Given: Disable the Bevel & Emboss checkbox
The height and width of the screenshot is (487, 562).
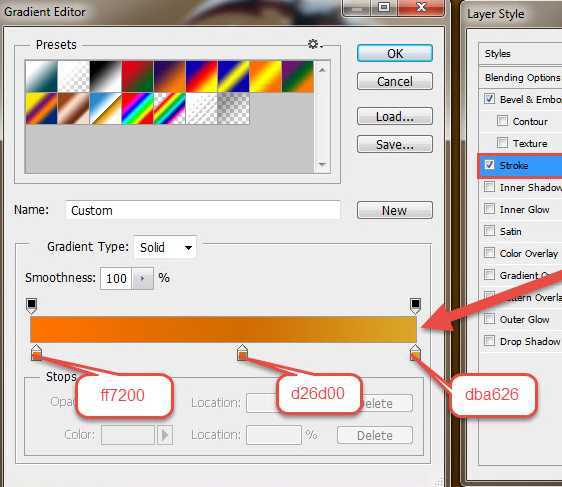Looking at the screenshot, I should 489,99.
